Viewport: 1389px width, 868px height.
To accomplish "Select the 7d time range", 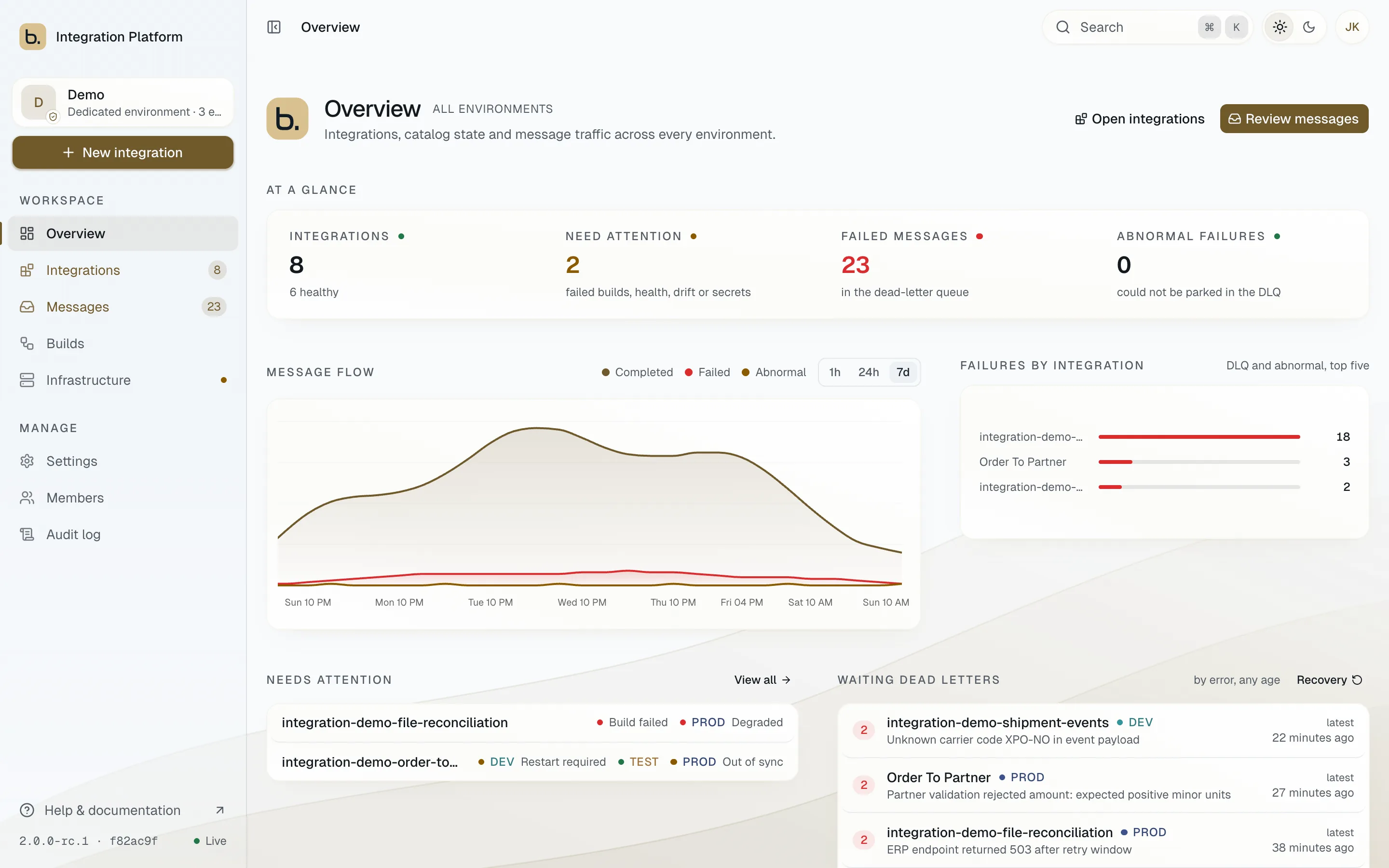I will point(903,372).
